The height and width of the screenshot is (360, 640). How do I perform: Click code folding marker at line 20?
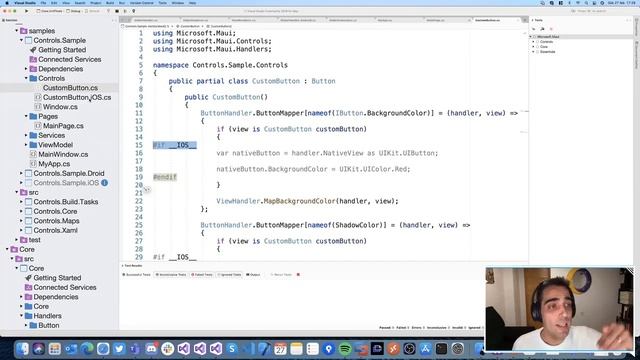[x=147, y=189]
